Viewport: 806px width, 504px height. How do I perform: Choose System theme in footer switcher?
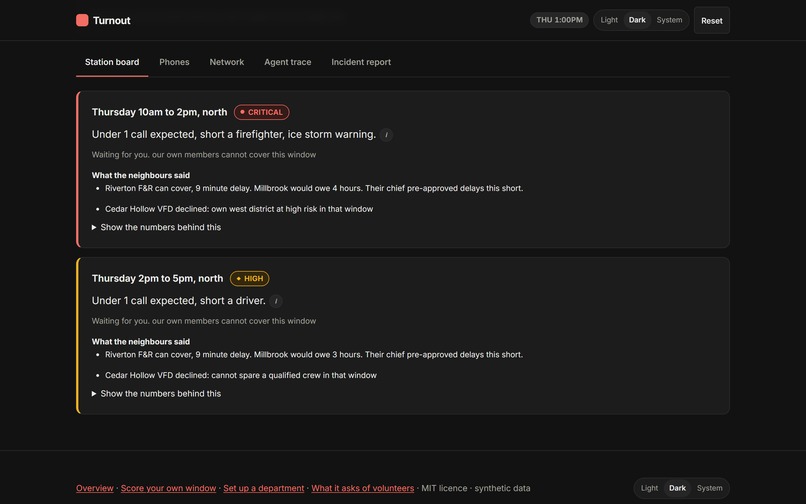pos(709,488)
